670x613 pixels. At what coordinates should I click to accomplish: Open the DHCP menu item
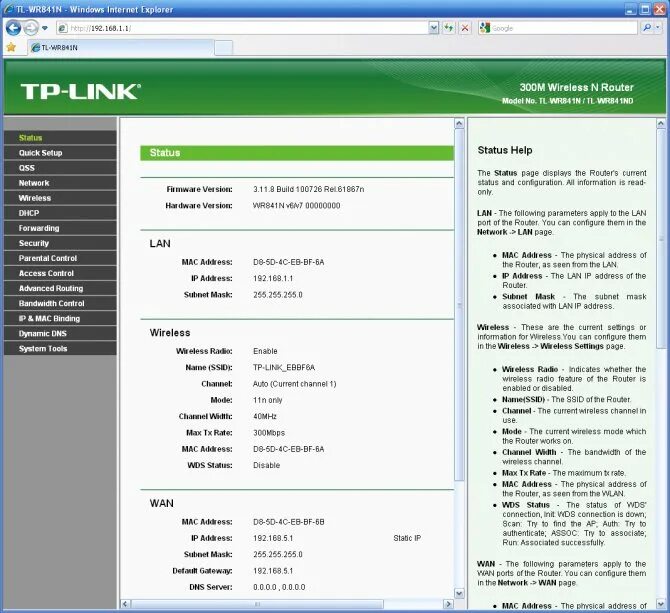click(60, 213)
